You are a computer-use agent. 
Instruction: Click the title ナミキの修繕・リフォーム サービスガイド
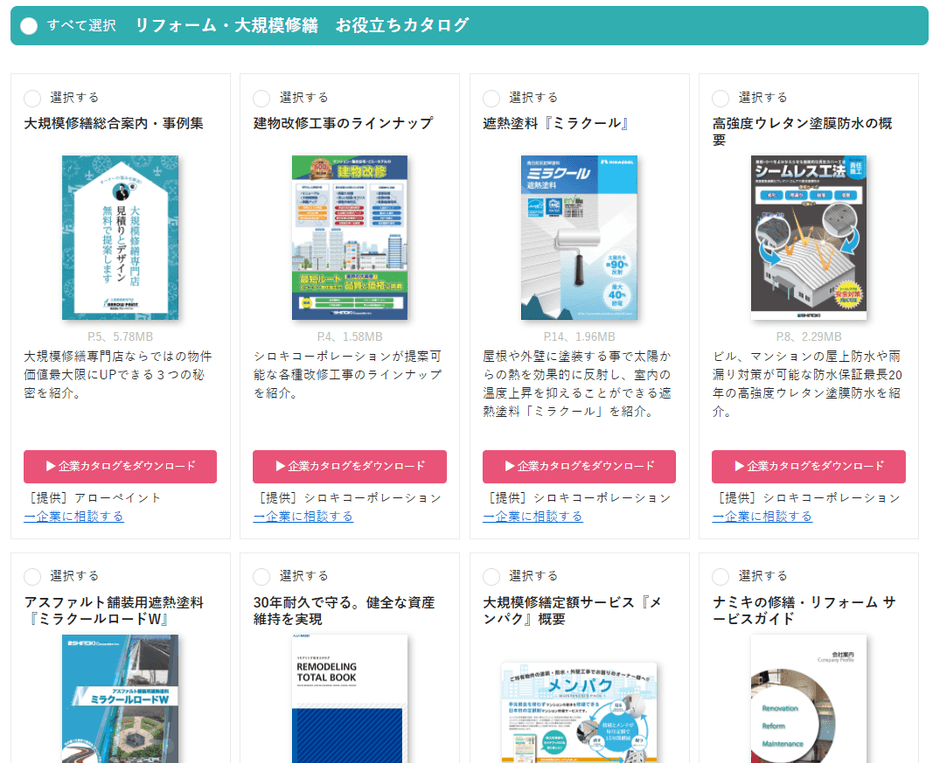[803, 610]
